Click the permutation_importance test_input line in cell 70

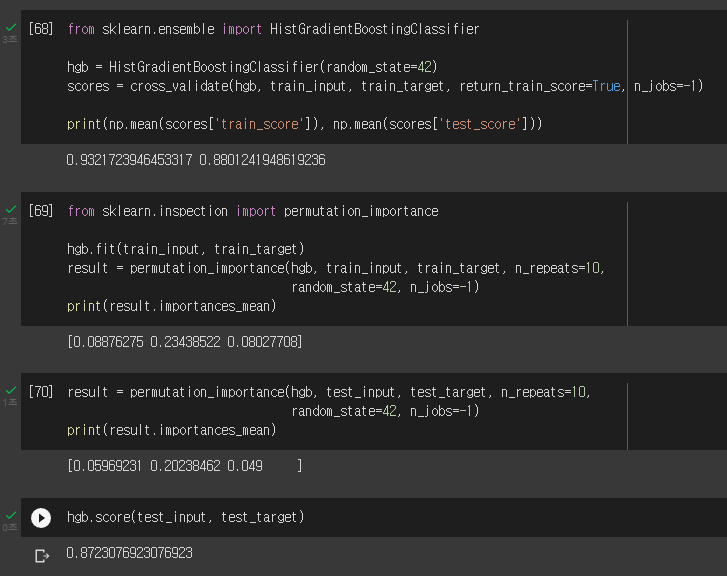[329, 392]
